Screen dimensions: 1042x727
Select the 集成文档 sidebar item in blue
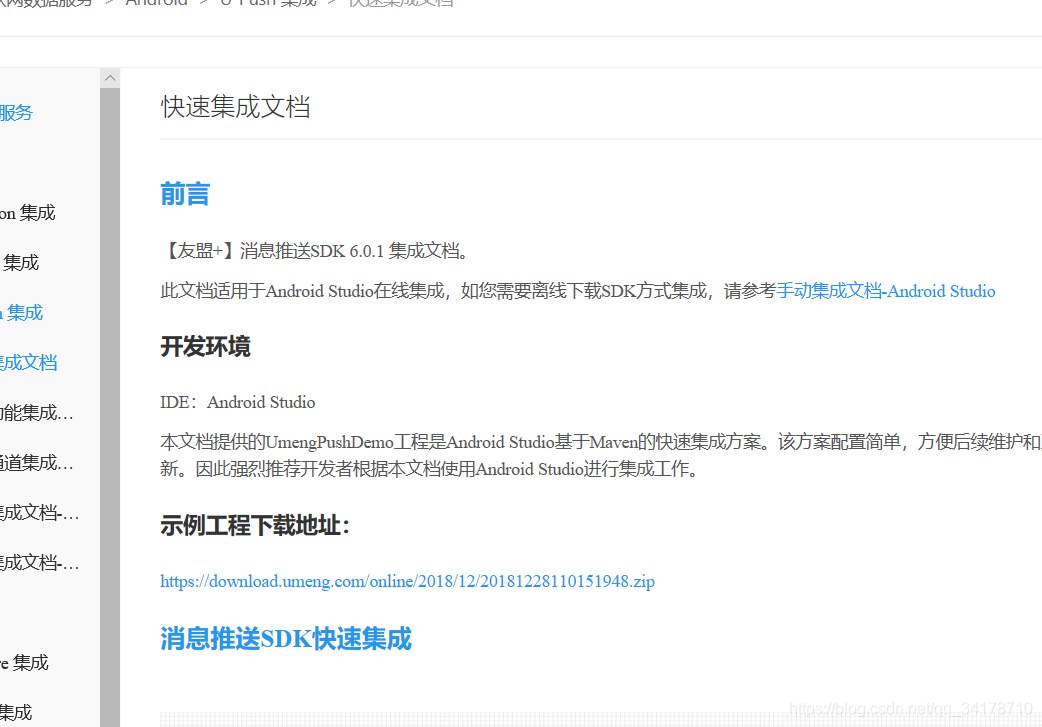coord(29,362)
